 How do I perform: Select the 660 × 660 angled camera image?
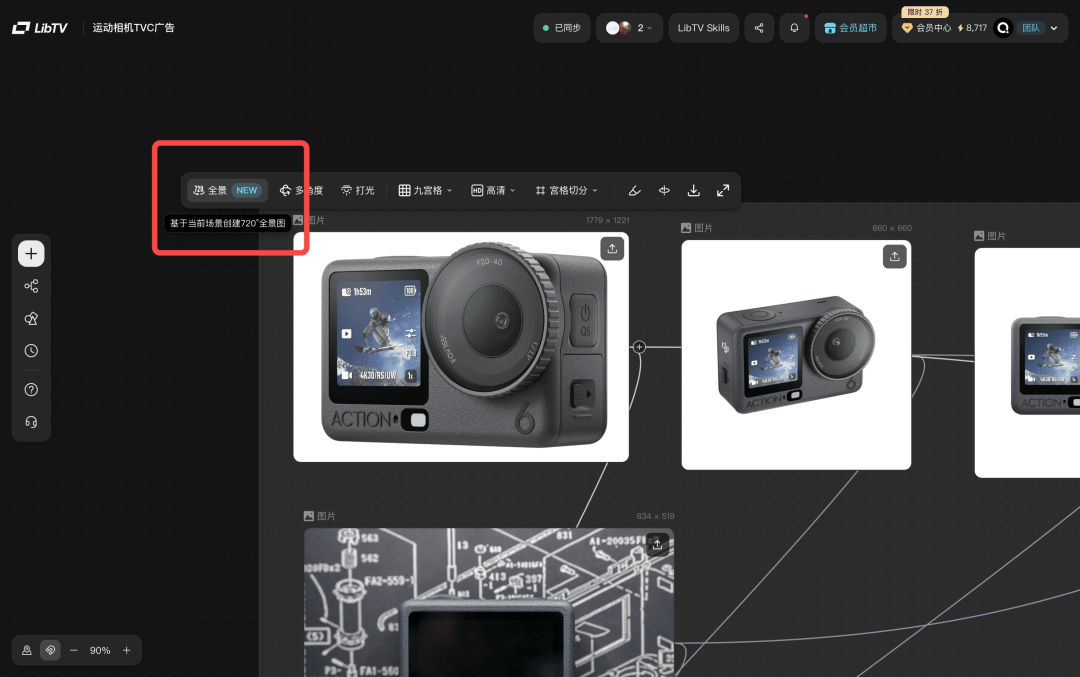click(796, 355)
